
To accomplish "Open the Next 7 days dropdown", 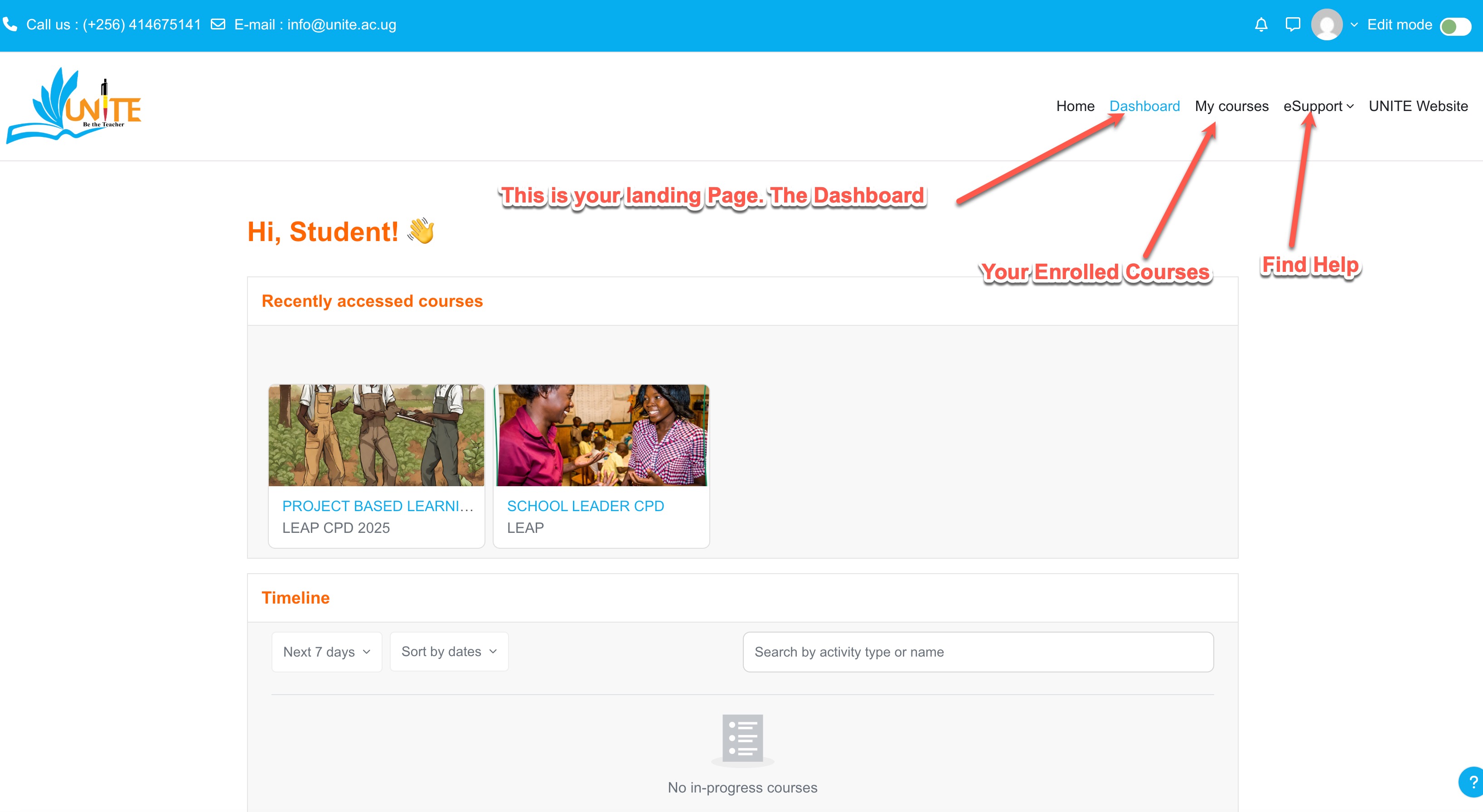I will (326, 652).
